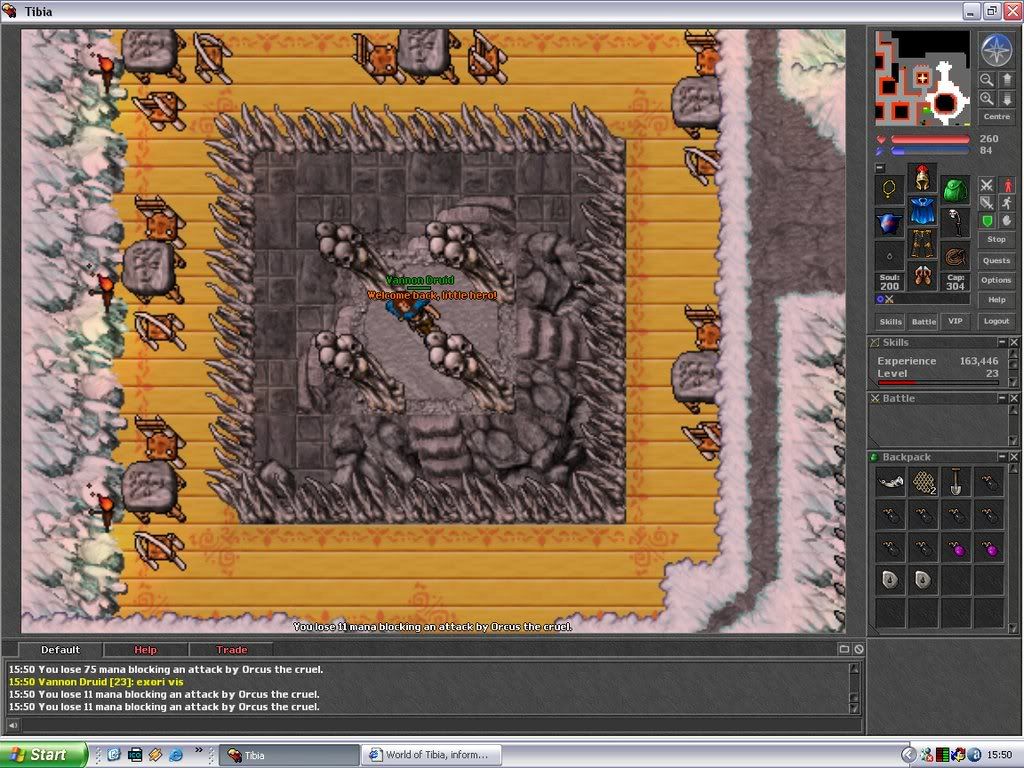Viewport: 1024px width, 768px height.
Task: Toggle secure mode hand icon
Action: (1007, 221)
